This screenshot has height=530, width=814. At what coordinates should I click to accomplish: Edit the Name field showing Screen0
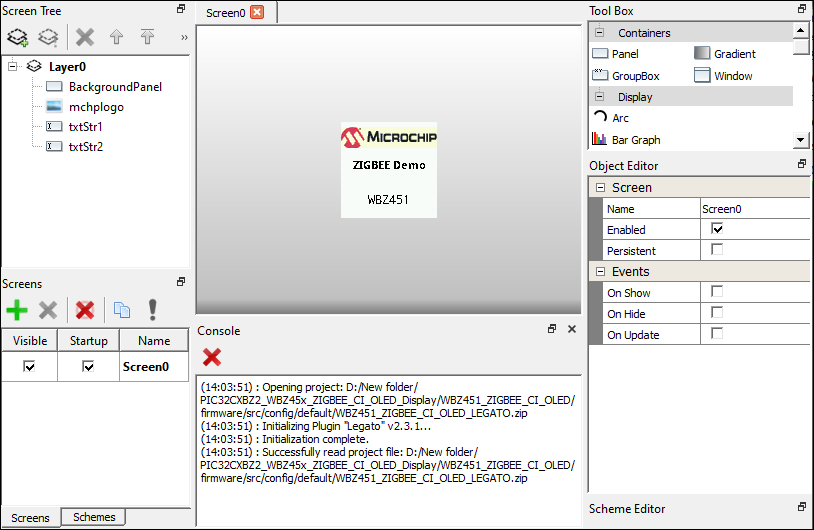(x=755, y=209)
